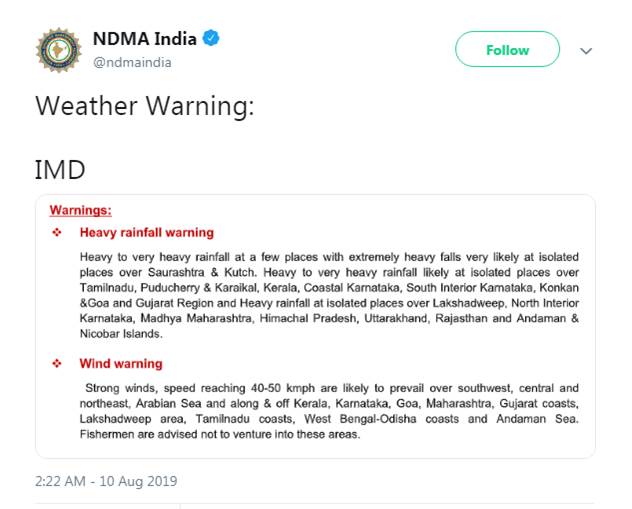Image resolution: width=632 pixels, height=509 pixels.
Task: Follow the NDMA India account
Action: pos(507,50)
